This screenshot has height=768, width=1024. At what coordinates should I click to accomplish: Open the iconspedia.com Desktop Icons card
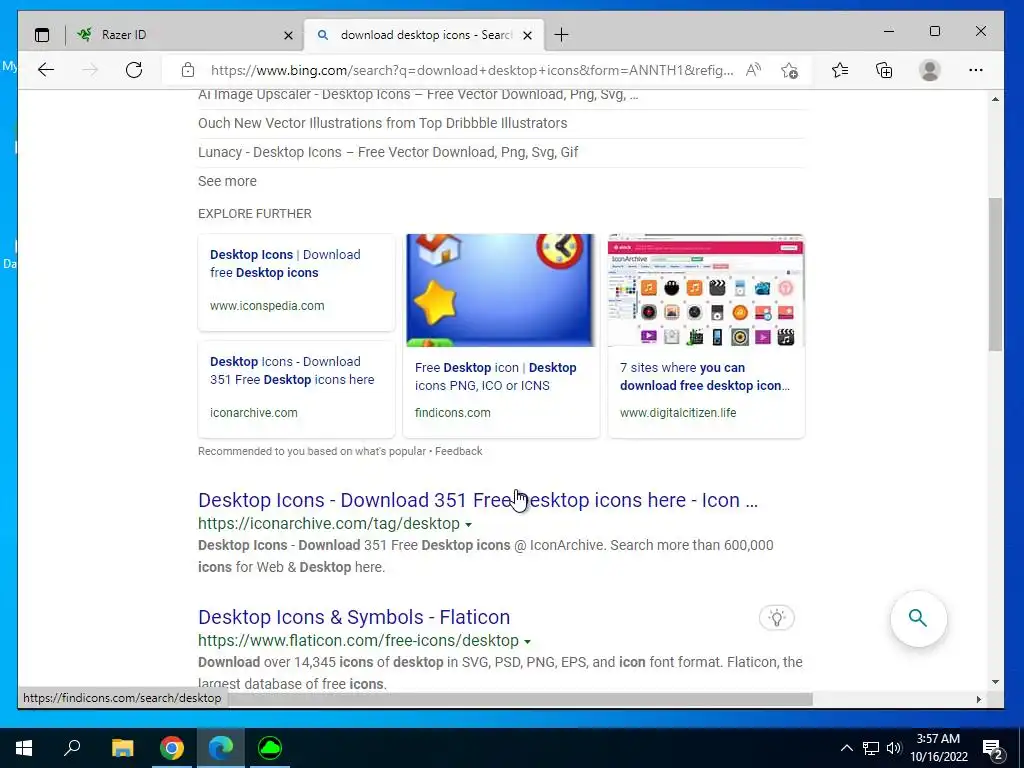coord(296,283)
